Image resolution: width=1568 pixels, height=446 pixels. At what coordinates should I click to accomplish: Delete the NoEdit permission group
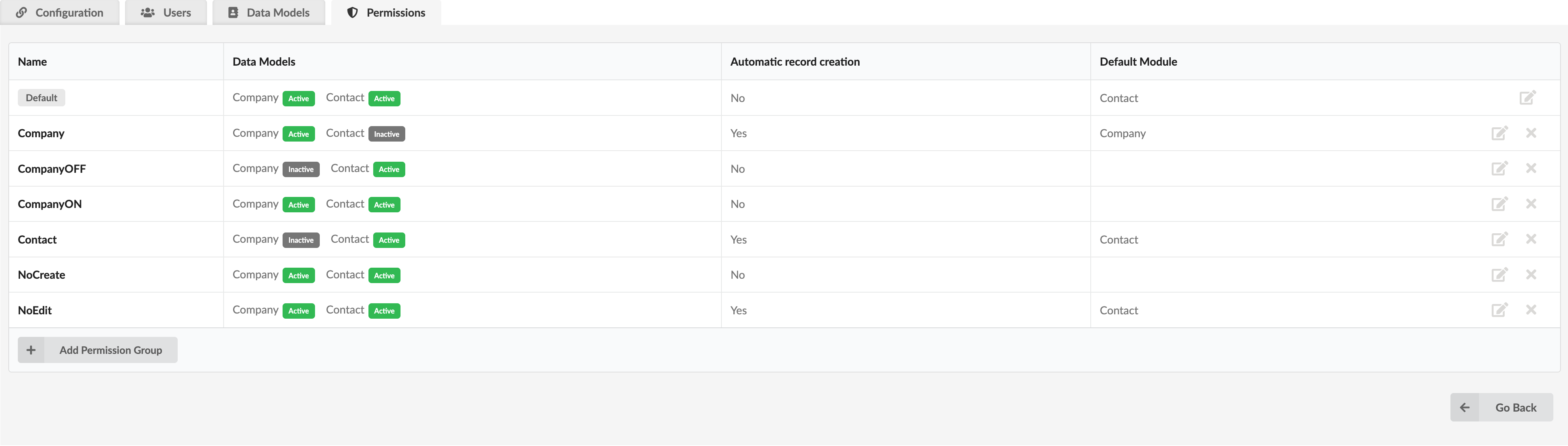1531,310
